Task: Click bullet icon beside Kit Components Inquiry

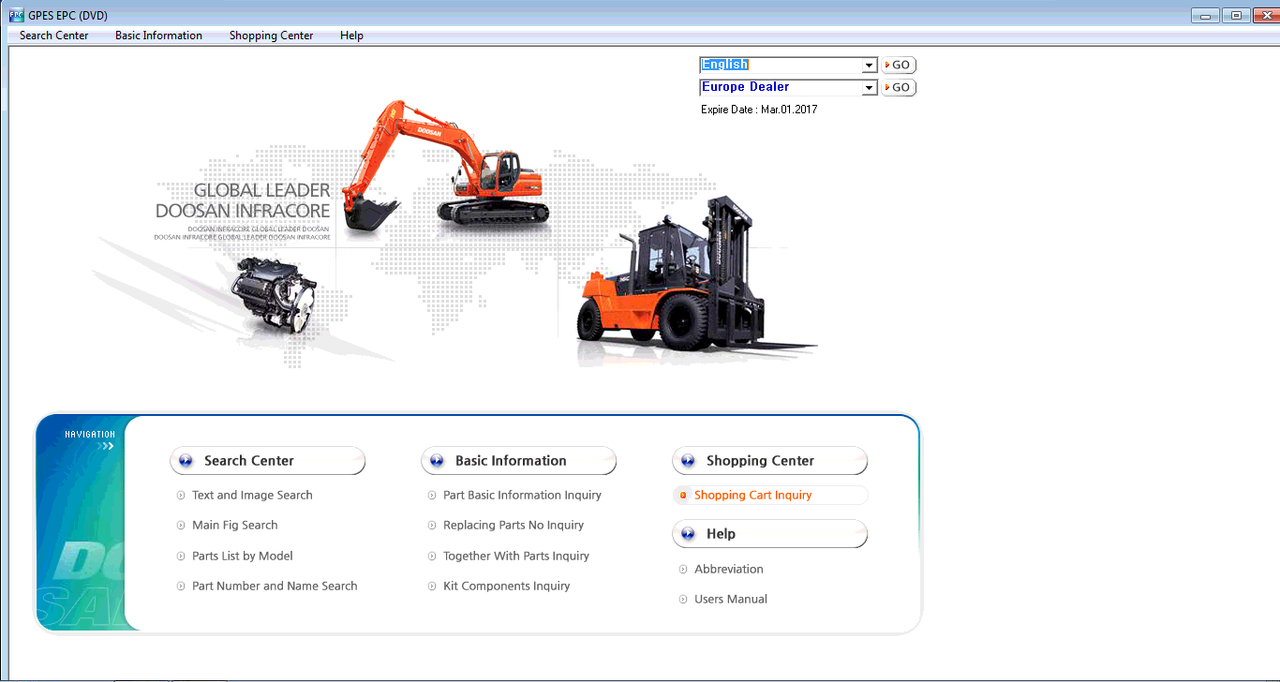Action: click(x=432, y=586)
